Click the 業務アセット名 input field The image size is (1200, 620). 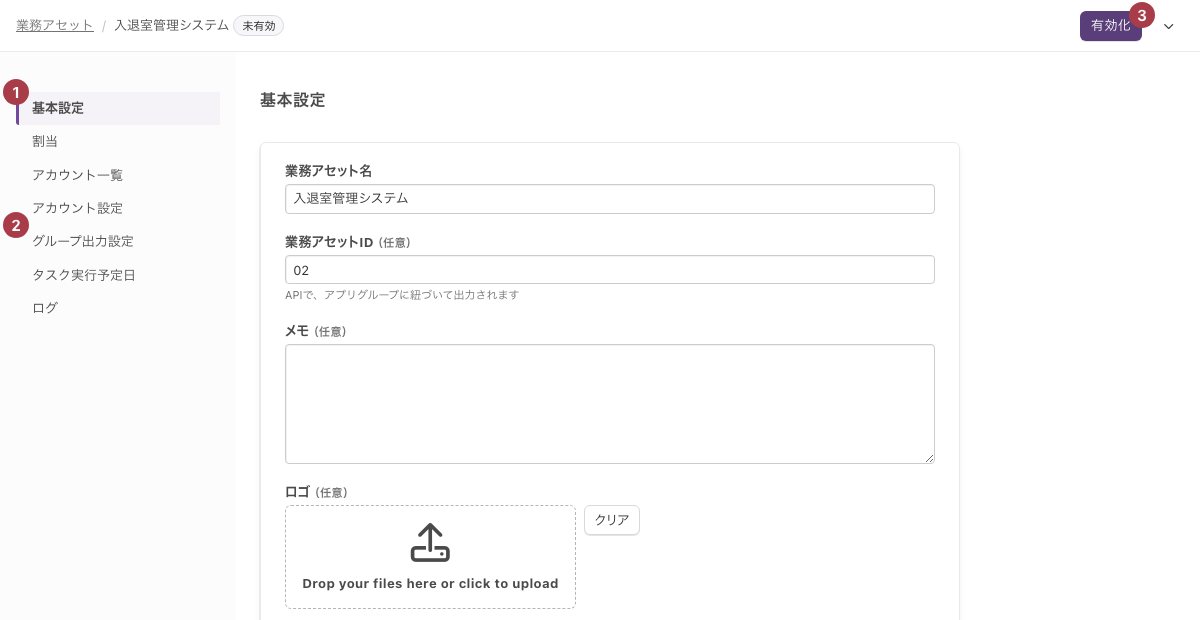tap(610, 199)
